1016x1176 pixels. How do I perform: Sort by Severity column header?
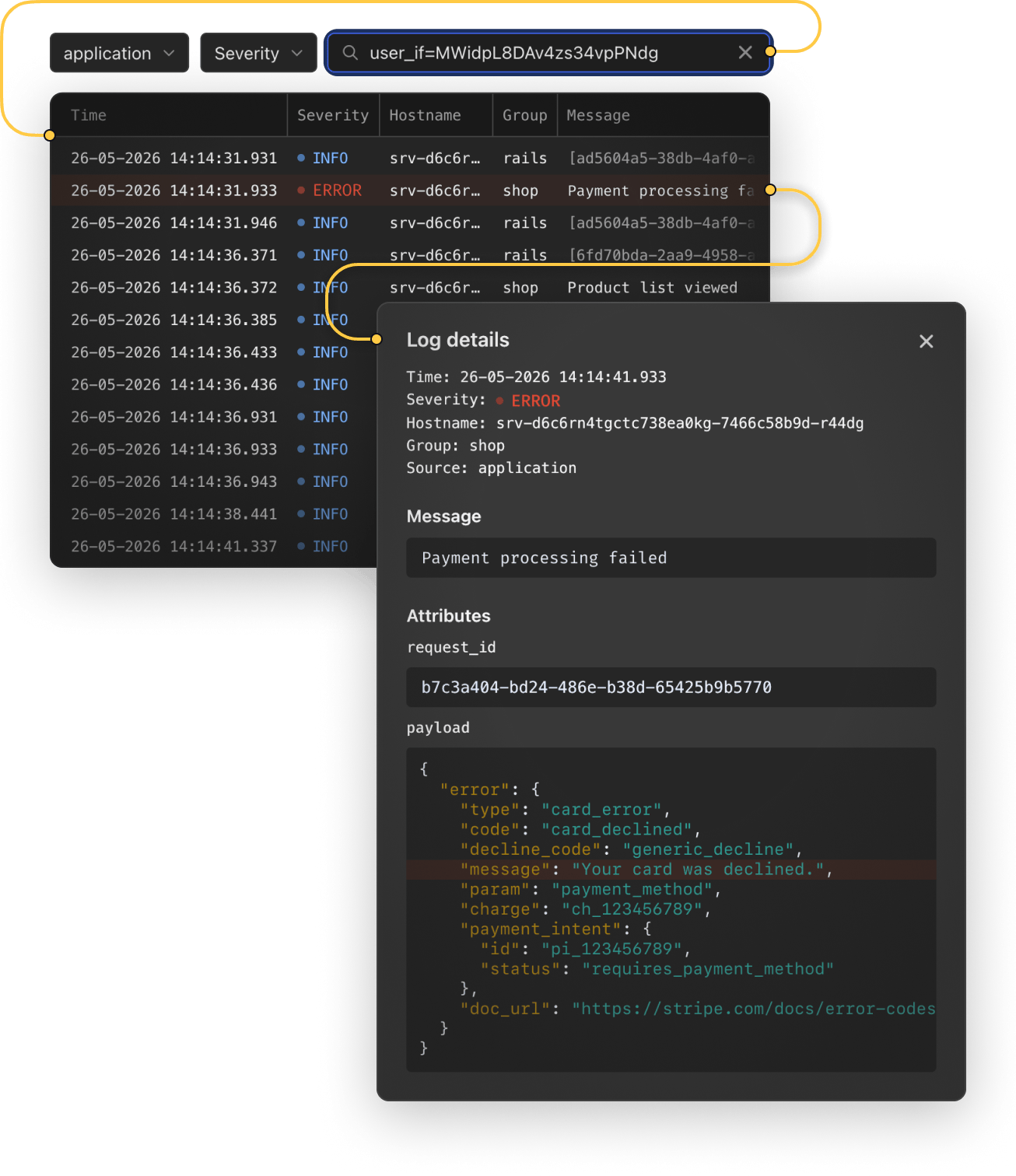click(333, 115)
